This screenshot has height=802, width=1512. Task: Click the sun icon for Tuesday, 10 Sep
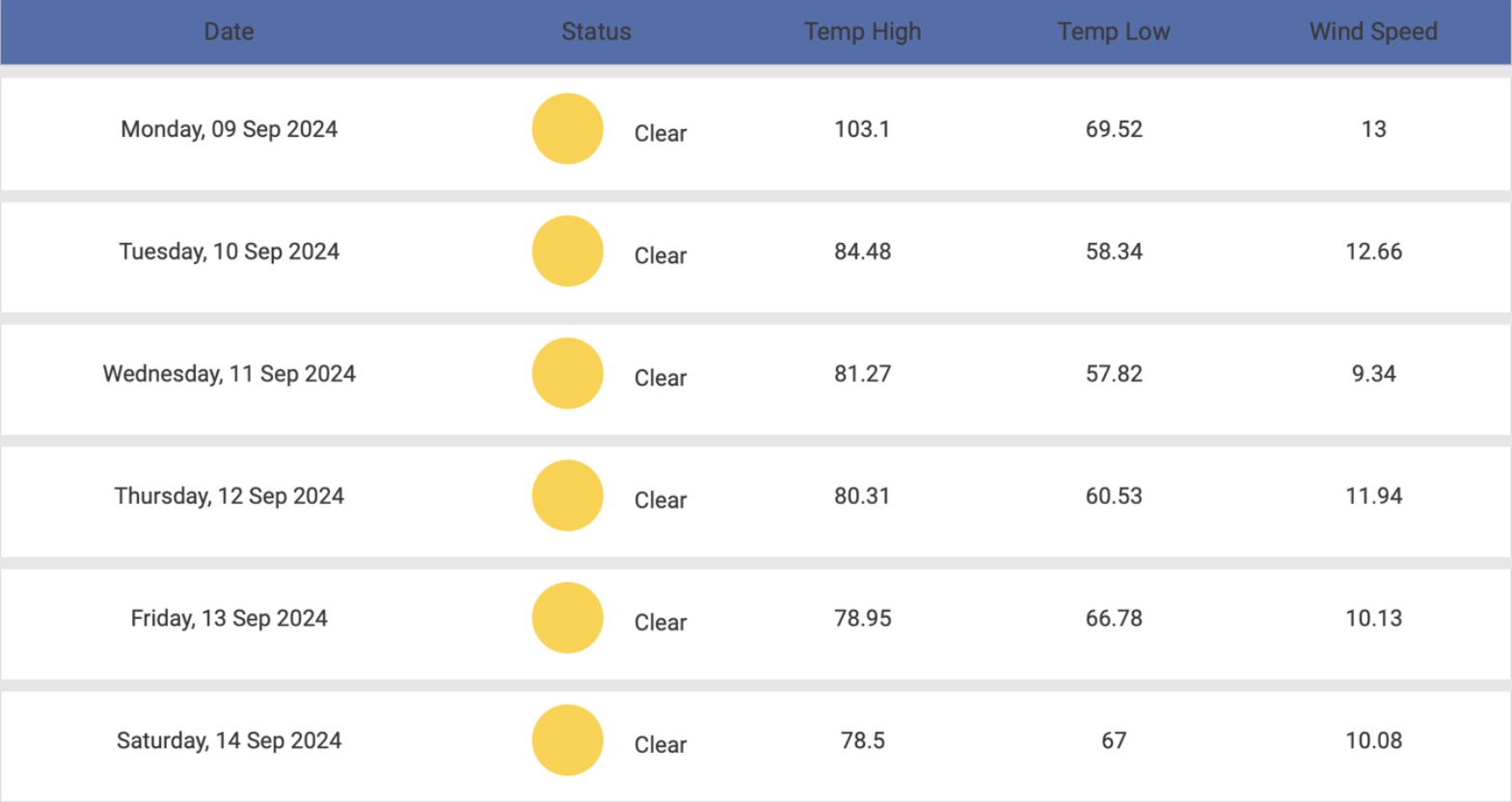567,252
